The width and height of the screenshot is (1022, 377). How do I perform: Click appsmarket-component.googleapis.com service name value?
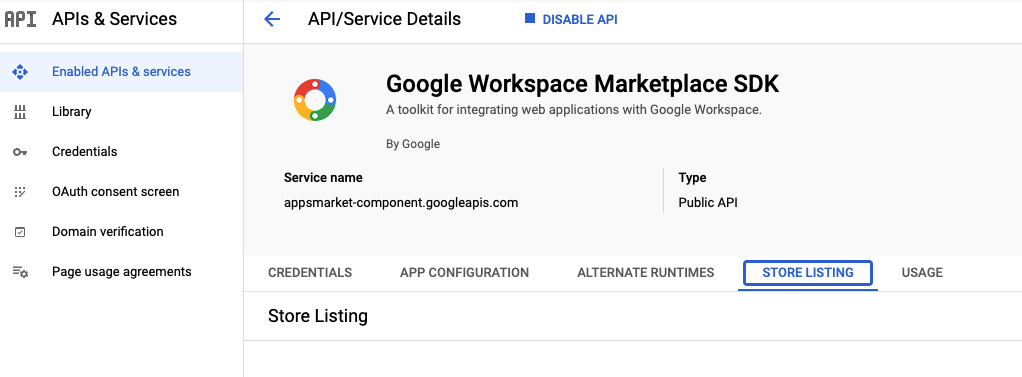tap(401, 203)
